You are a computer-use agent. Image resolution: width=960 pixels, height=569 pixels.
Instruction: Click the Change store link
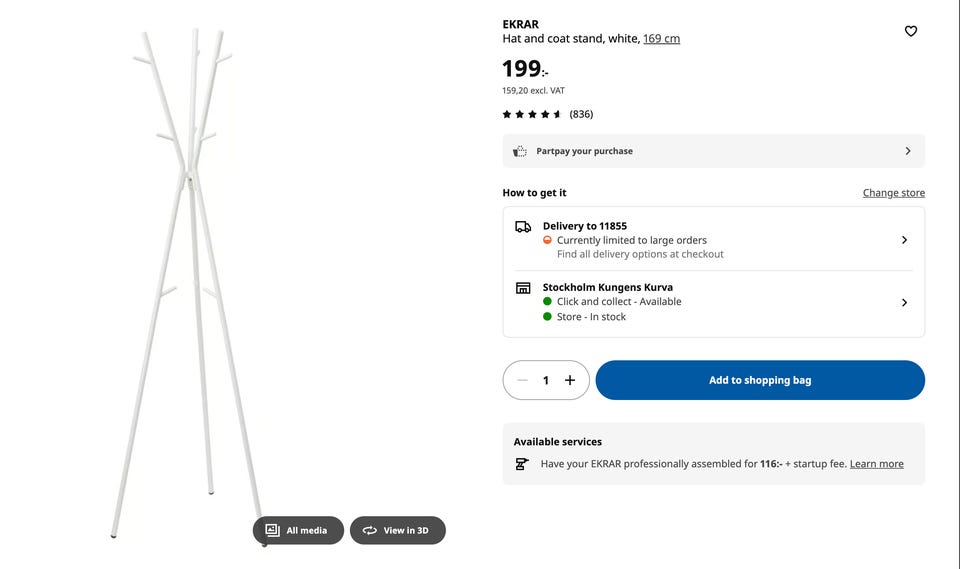tap(893, 193)
